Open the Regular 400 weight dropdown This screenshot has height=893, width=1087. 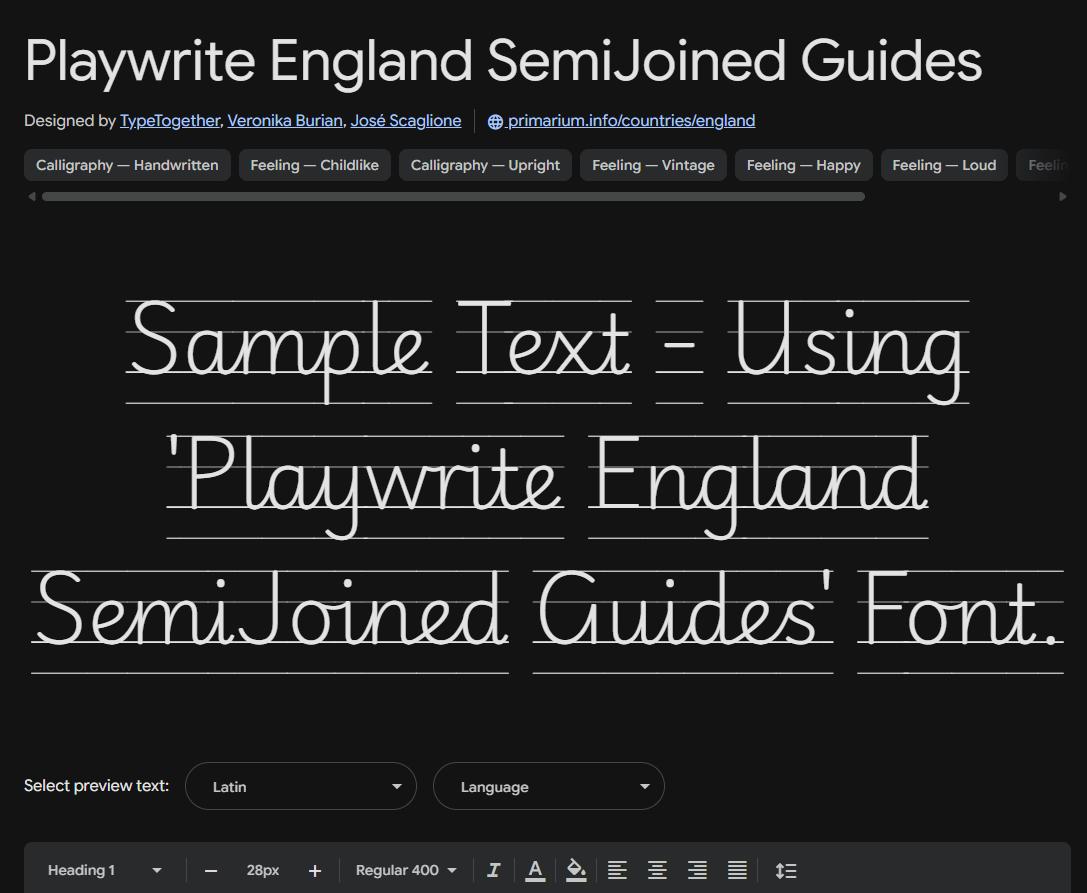(x=406, y=870)
